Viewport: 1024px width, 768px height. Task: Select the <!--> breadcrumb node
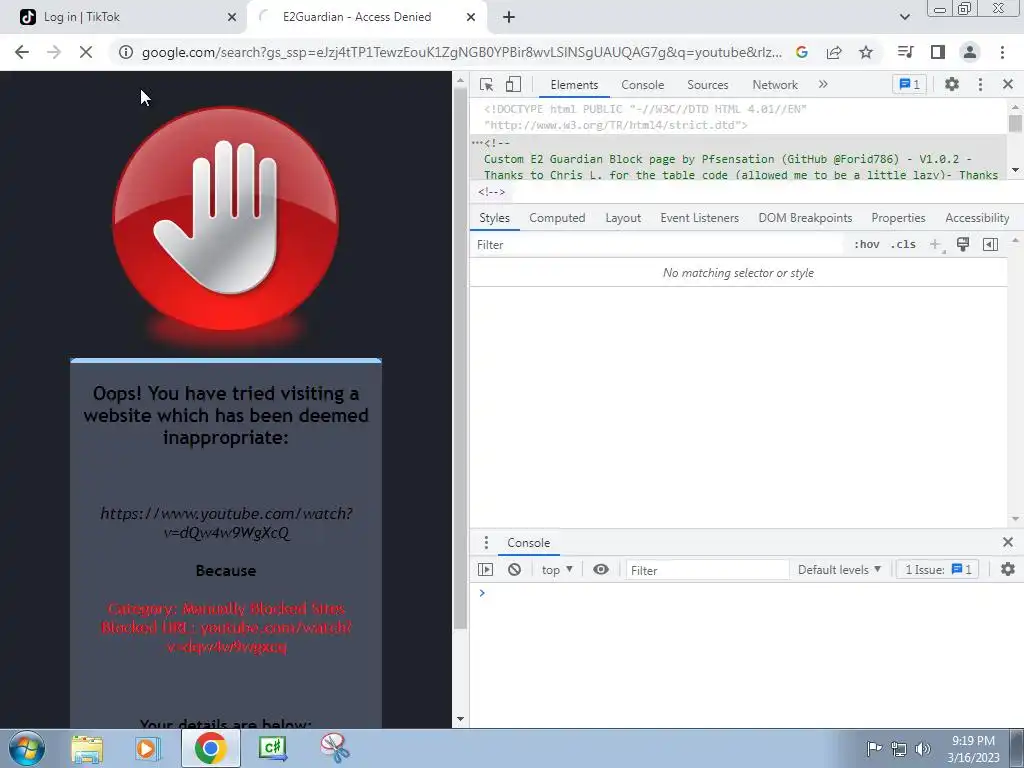pos(491,192)
